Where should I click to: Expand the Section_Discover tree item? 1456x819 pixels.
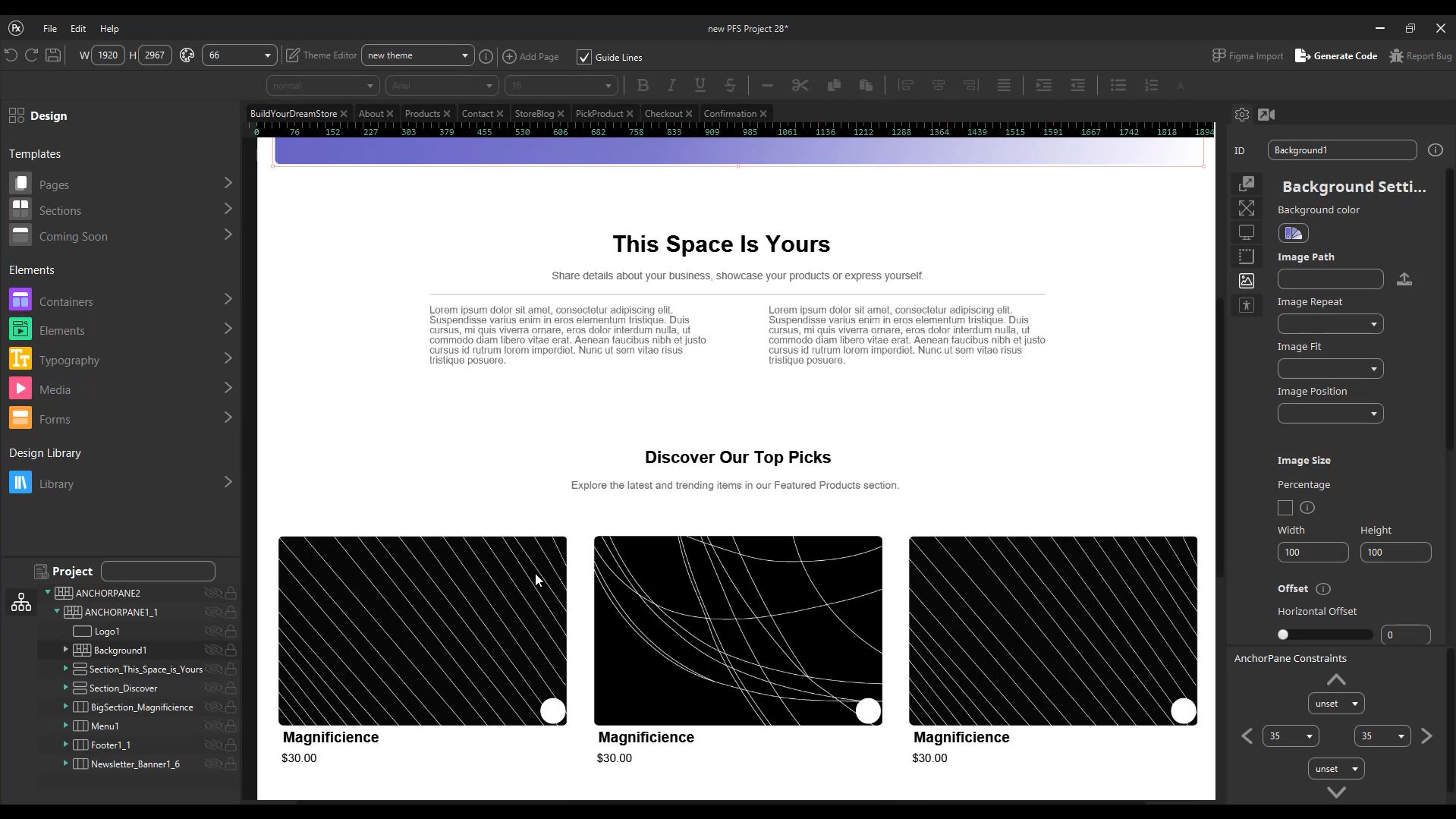(x=64, y=688)
